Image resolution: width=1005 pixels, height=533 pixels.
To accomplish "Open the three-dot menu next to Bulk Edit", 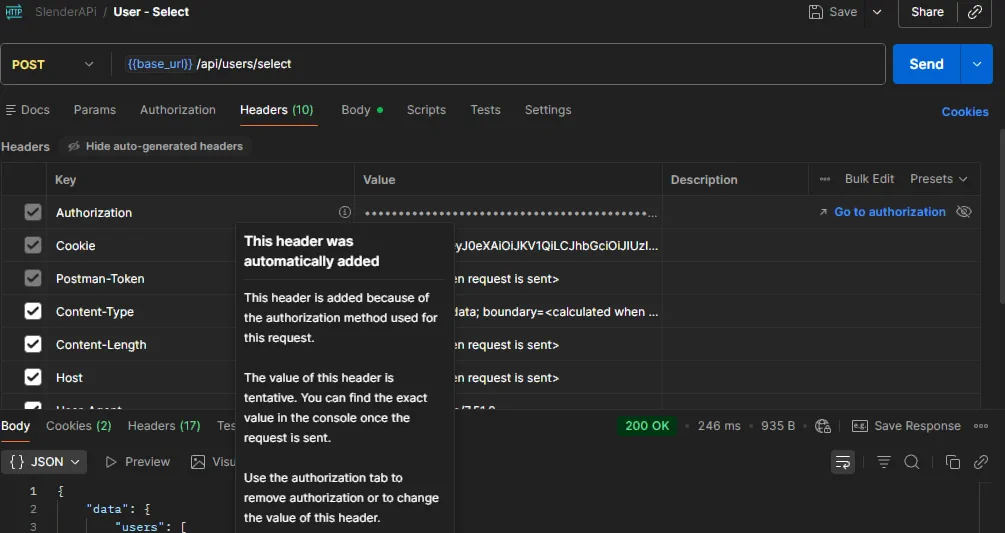I will click(x=825, y=179).
